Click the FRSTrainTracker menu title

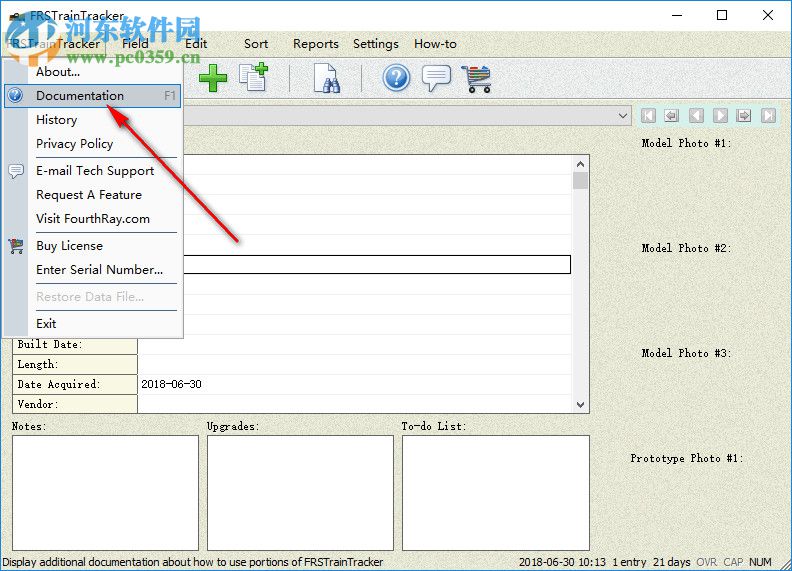tap(55, 44)
